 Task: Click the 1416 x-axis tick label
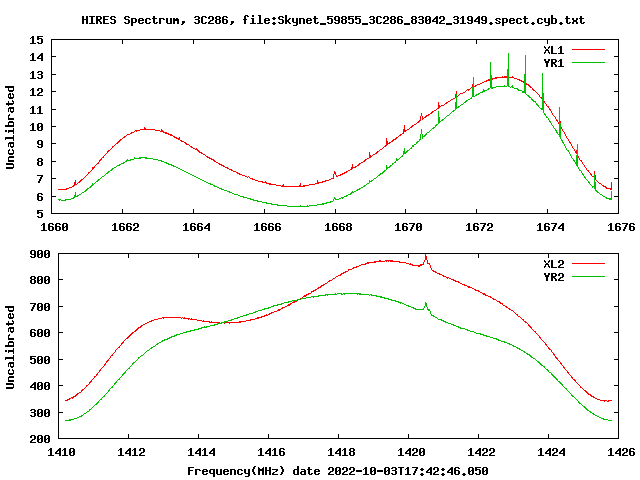[271, 452]
